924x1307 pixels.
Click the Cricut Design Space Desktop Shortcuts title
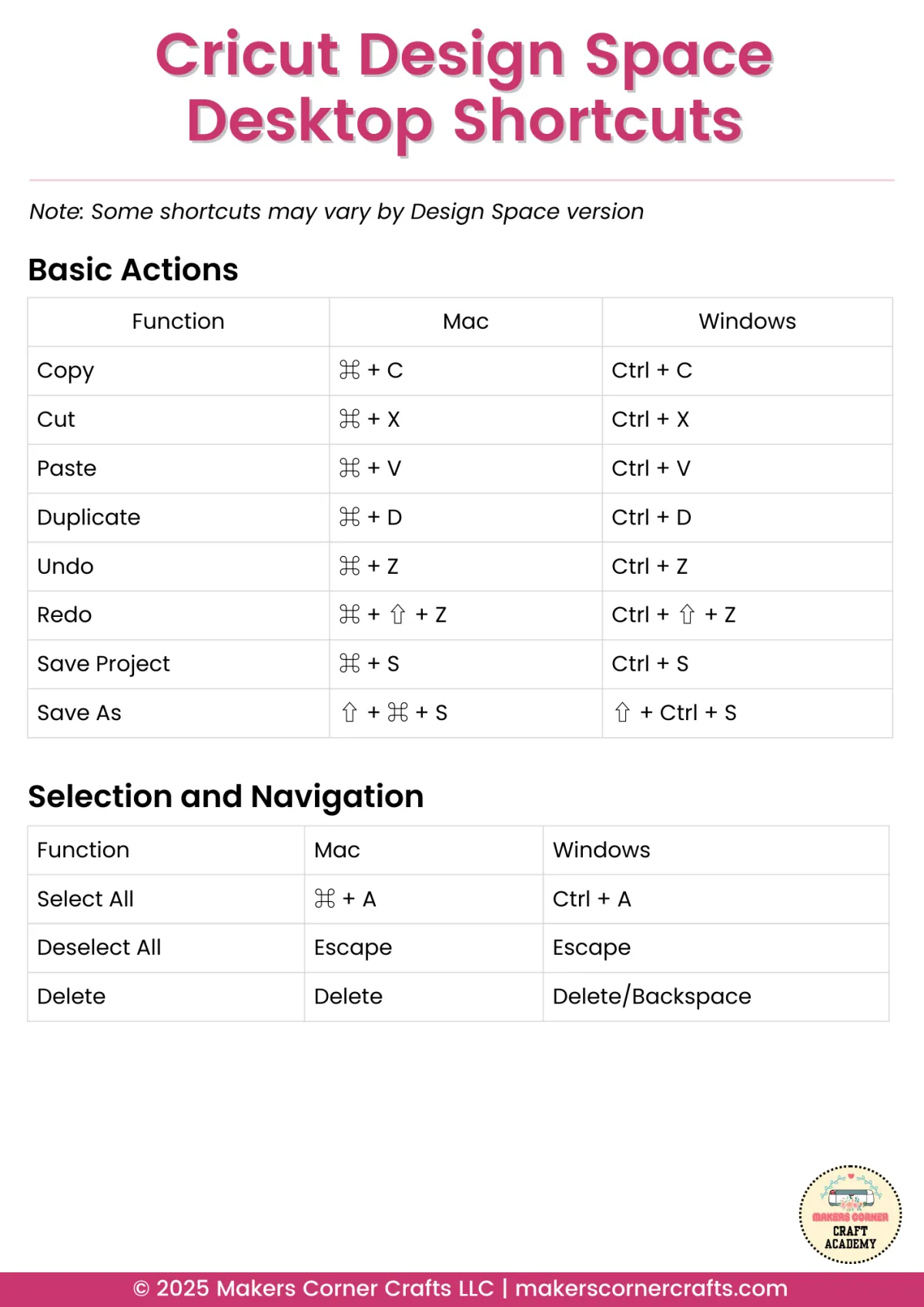click(x=464, y=87)
